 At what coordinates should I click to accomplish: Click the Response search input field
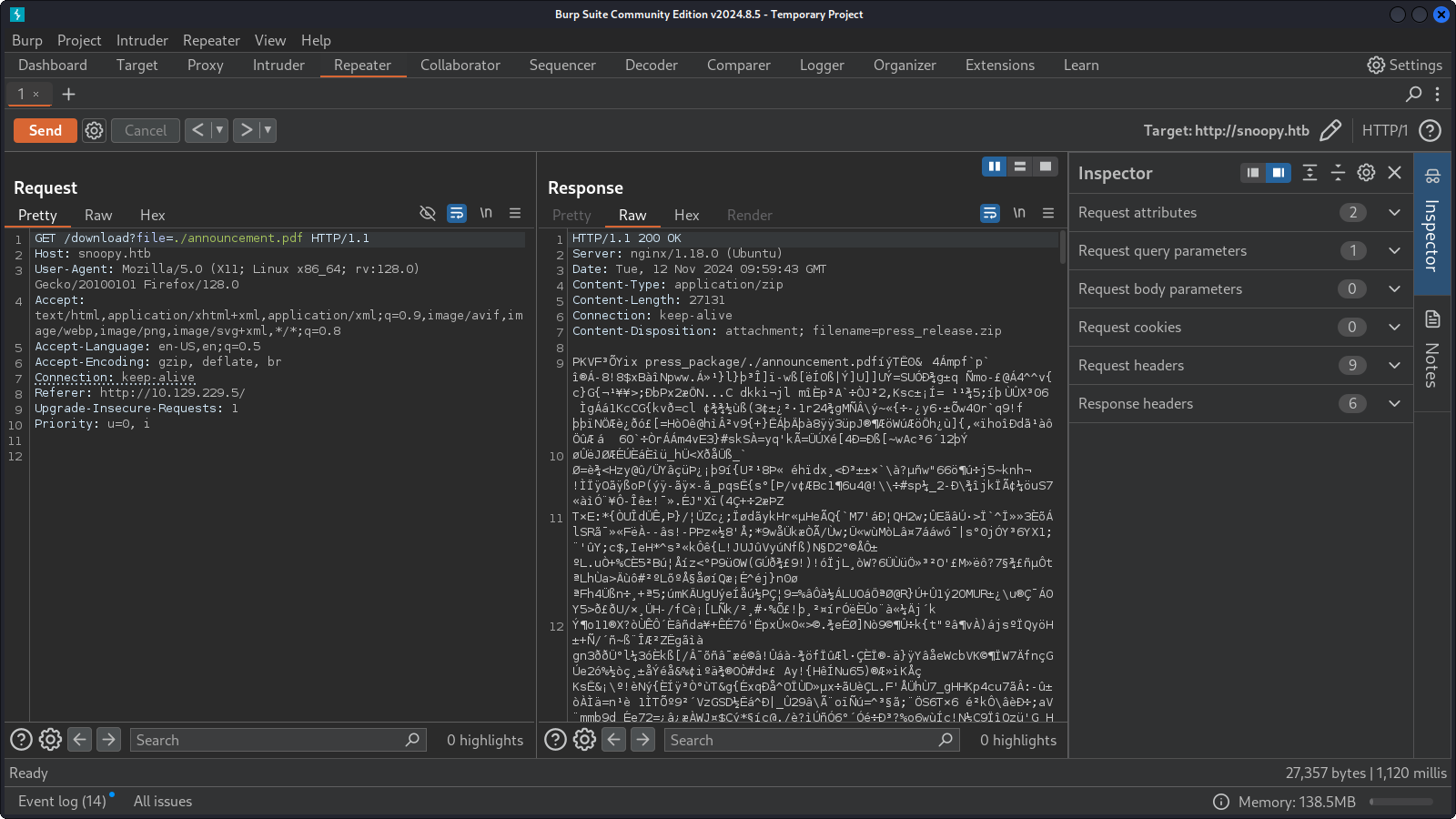(801, 740)
